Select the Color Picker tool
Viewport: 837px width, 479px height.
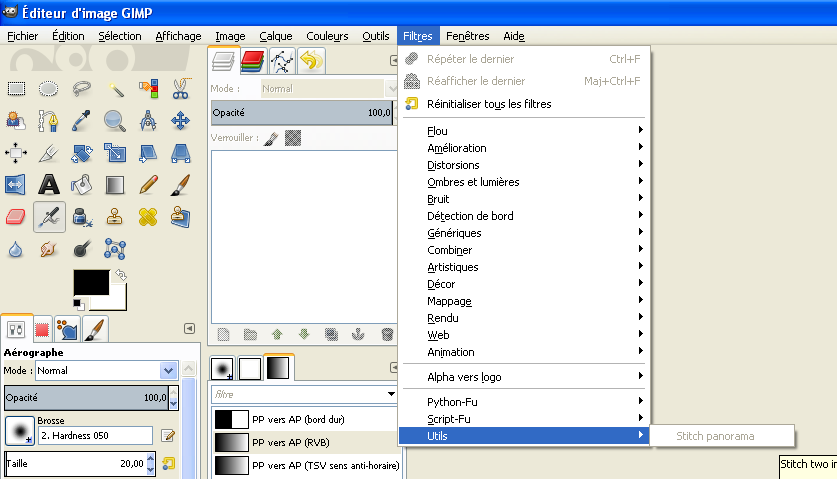point(82,121)
